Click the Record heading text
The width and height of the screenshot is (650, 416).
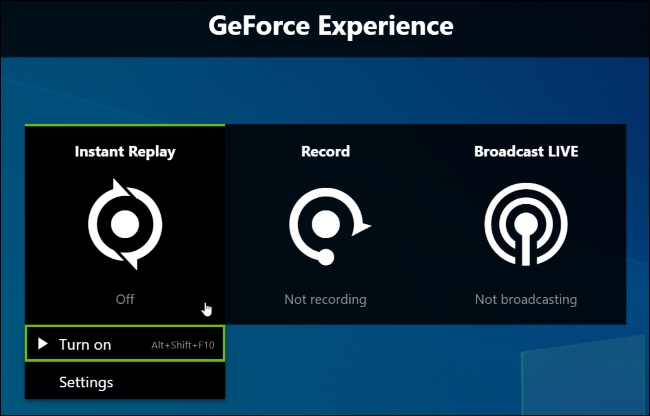tap(325, 152)
